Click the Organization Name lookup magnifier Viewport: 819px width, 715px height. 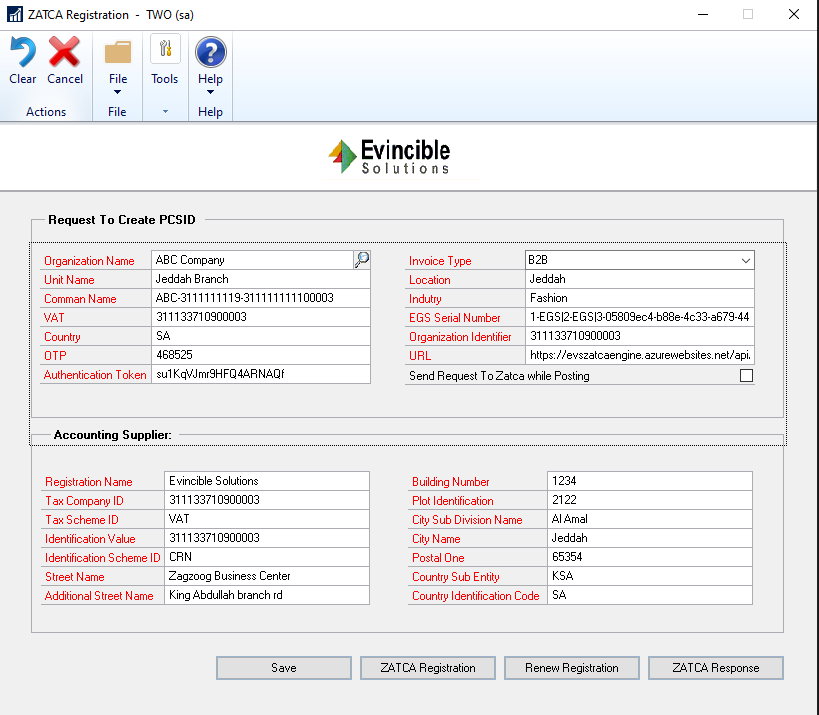coord(361,258)
